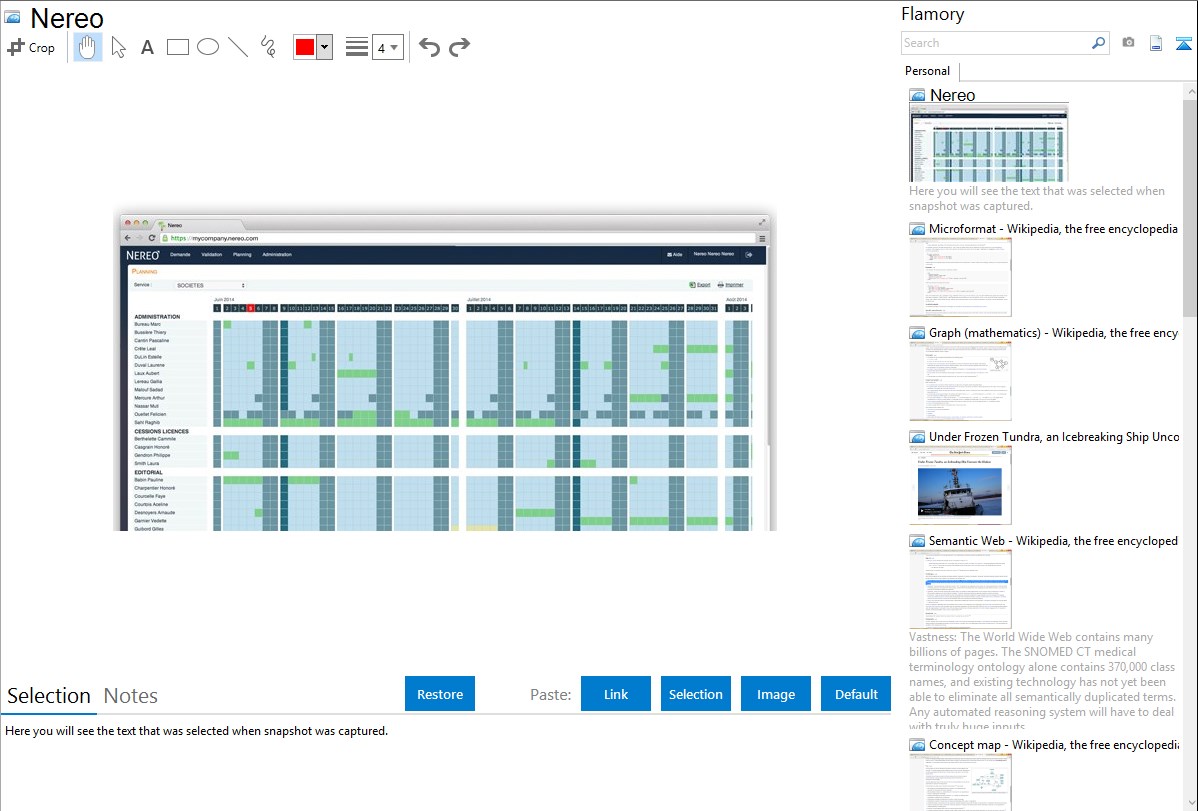
Task: Click the Restore button
Action: [x=440, y=694]
